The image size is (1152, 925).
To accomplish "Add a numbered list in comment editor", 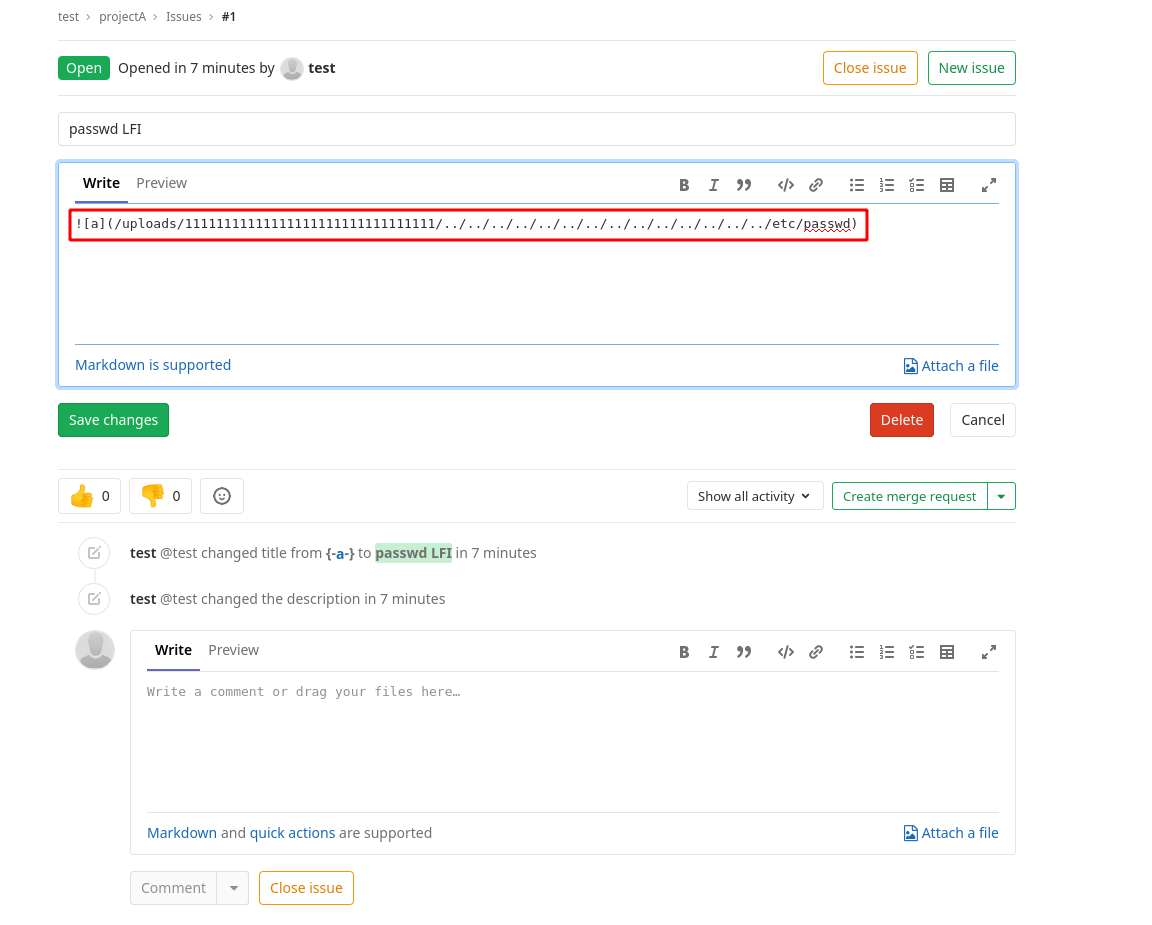I will pyautogui.click(x=887, y=652).
